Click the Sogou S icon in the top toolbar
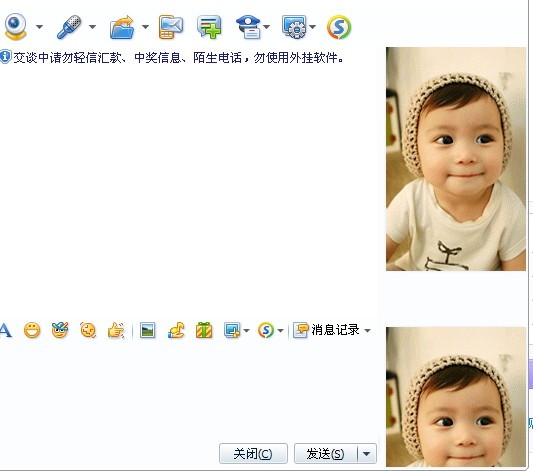The image size is (533, 471). coord(339,27)
